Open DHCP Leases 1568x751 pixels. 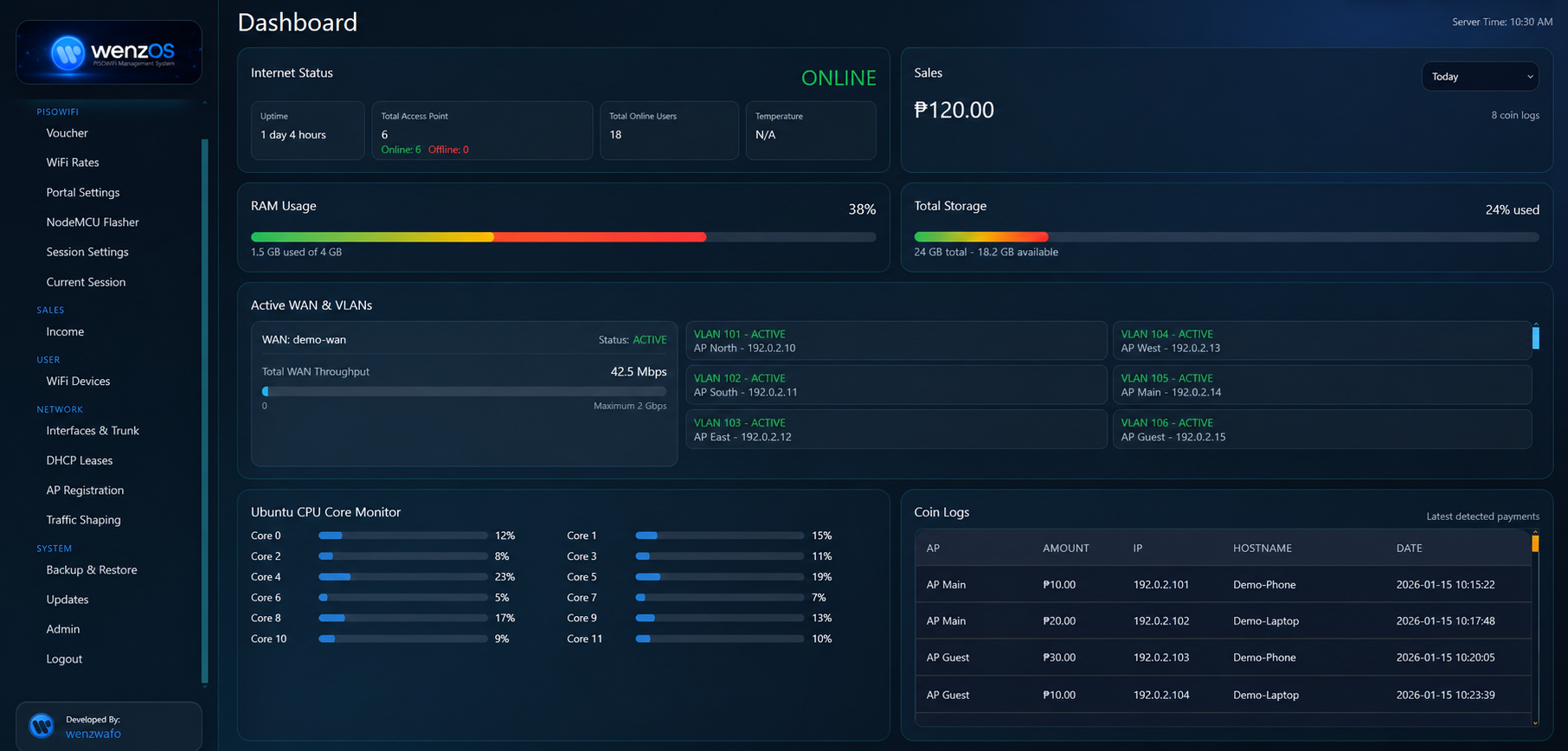80,460
